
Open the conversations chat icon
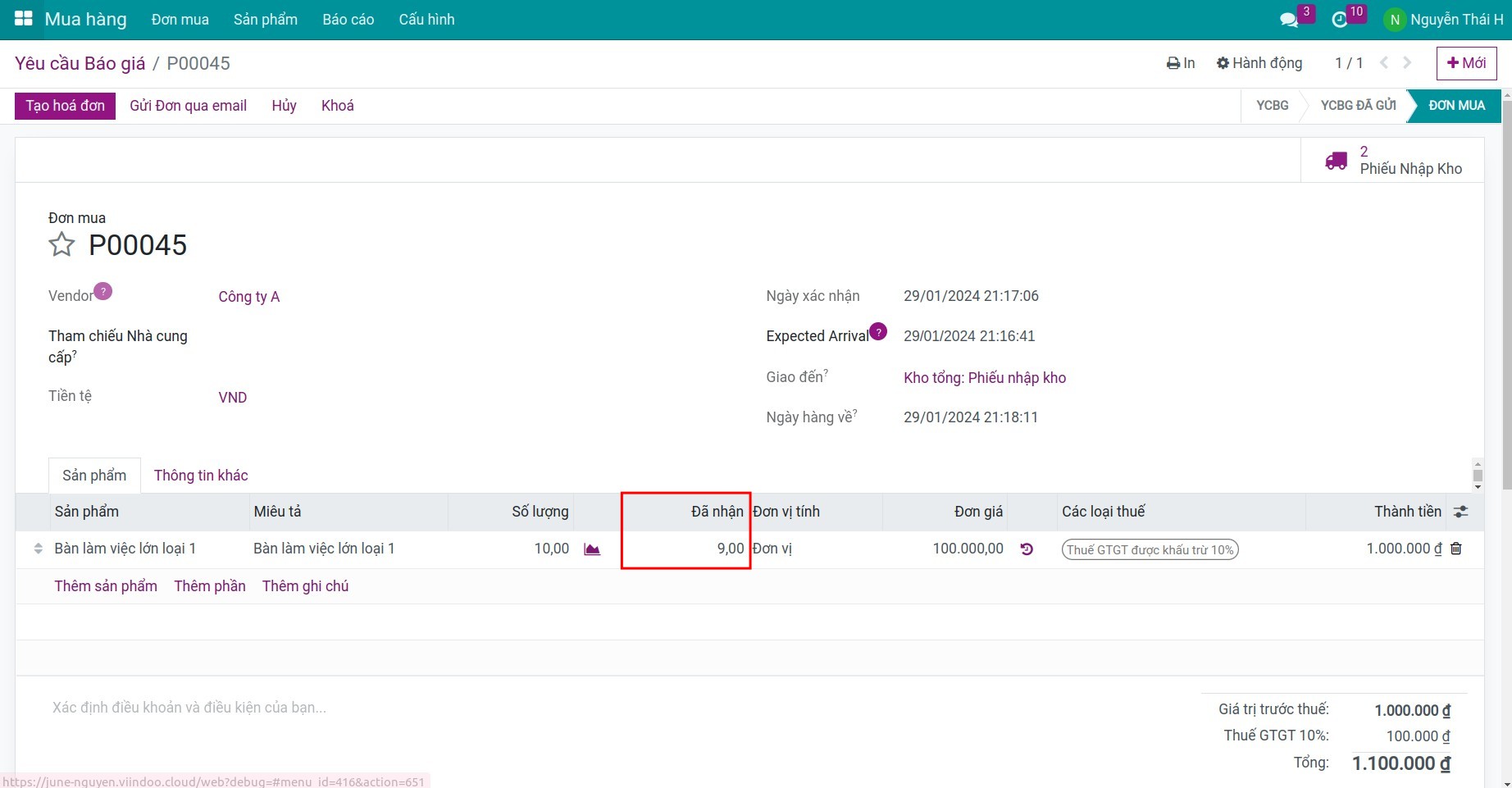1289,20
